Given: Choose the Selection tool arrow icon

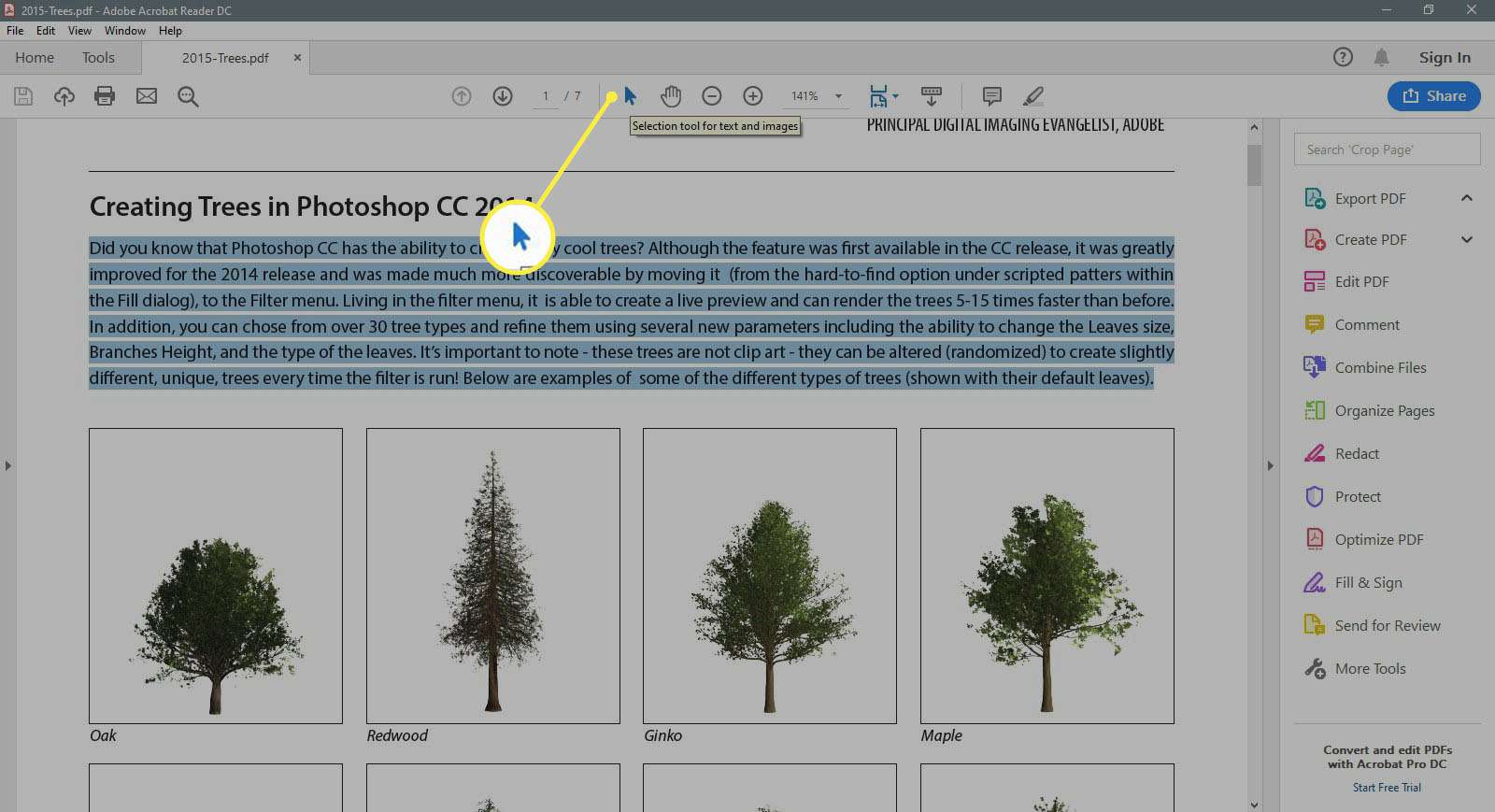Looking at the screenshot, I should (630, 96).
